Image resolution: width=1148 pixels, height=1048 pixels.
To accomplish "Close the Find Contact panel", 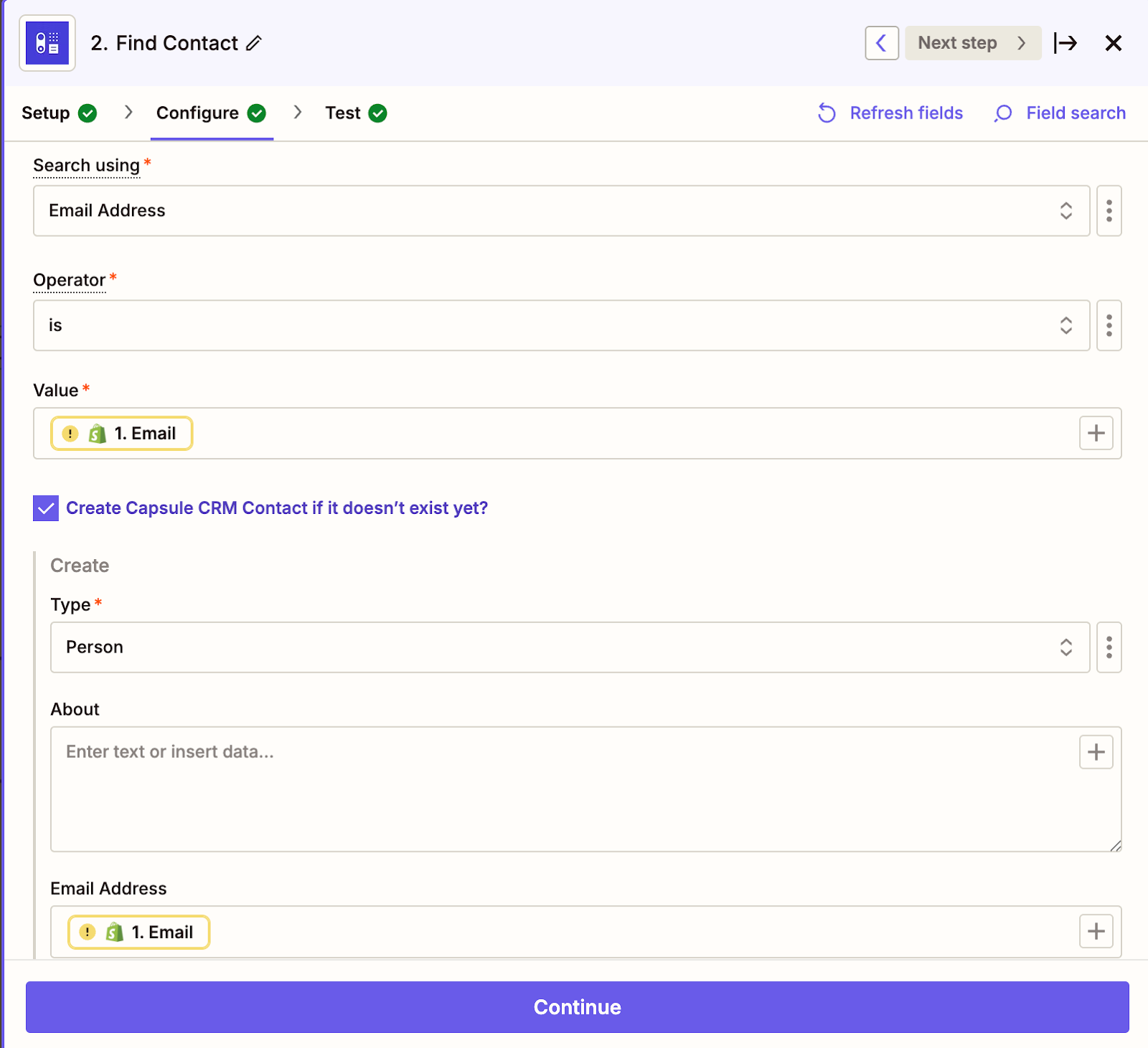I will pyautogui.click(x=1114, y=43).
